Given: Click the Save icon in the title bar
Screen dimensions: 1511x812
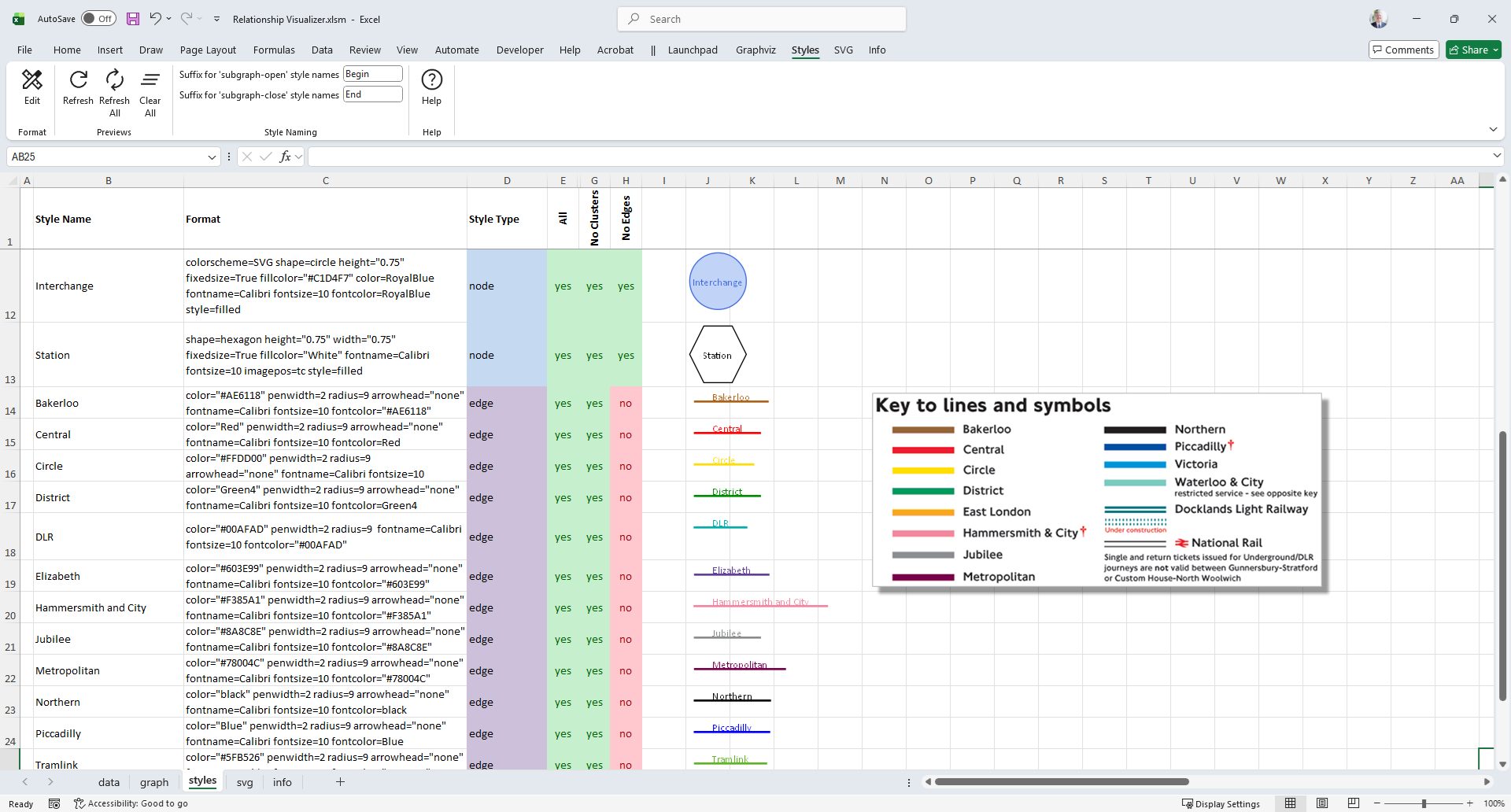Looking at the screenshot, I should tap(133, 19).
